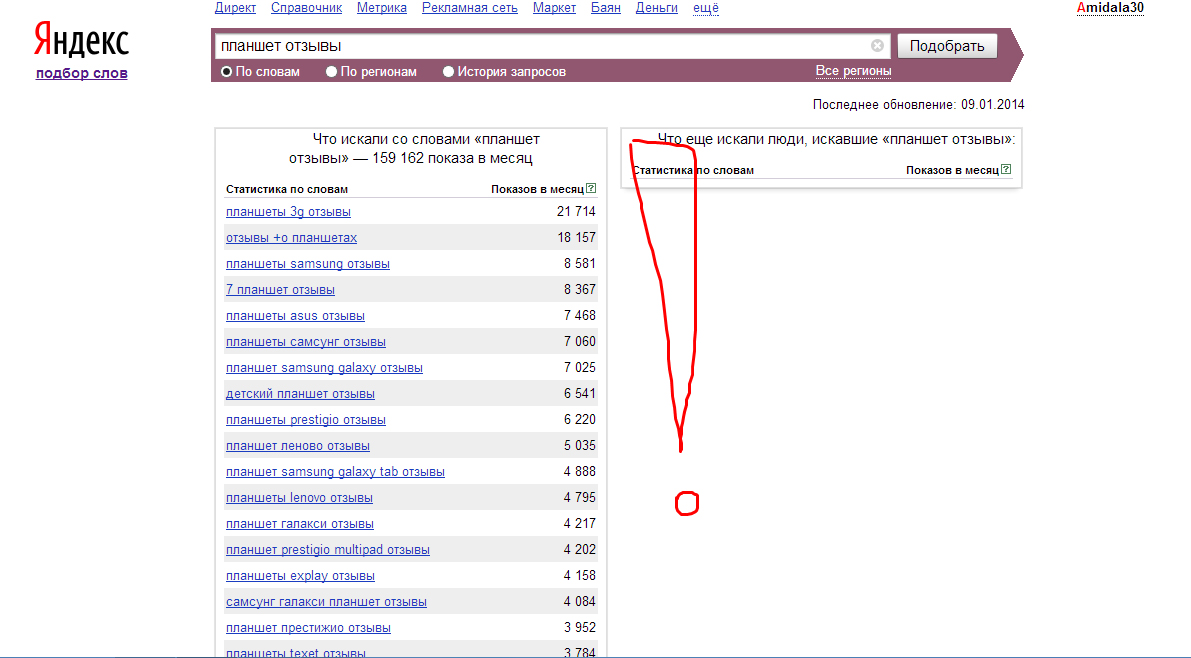Image resolution: width=1191 pixels, height=658 pixels.
Task: Open 'планшет престижио отзывы' query
Action: pyautogui.click(x=308, y=627)
